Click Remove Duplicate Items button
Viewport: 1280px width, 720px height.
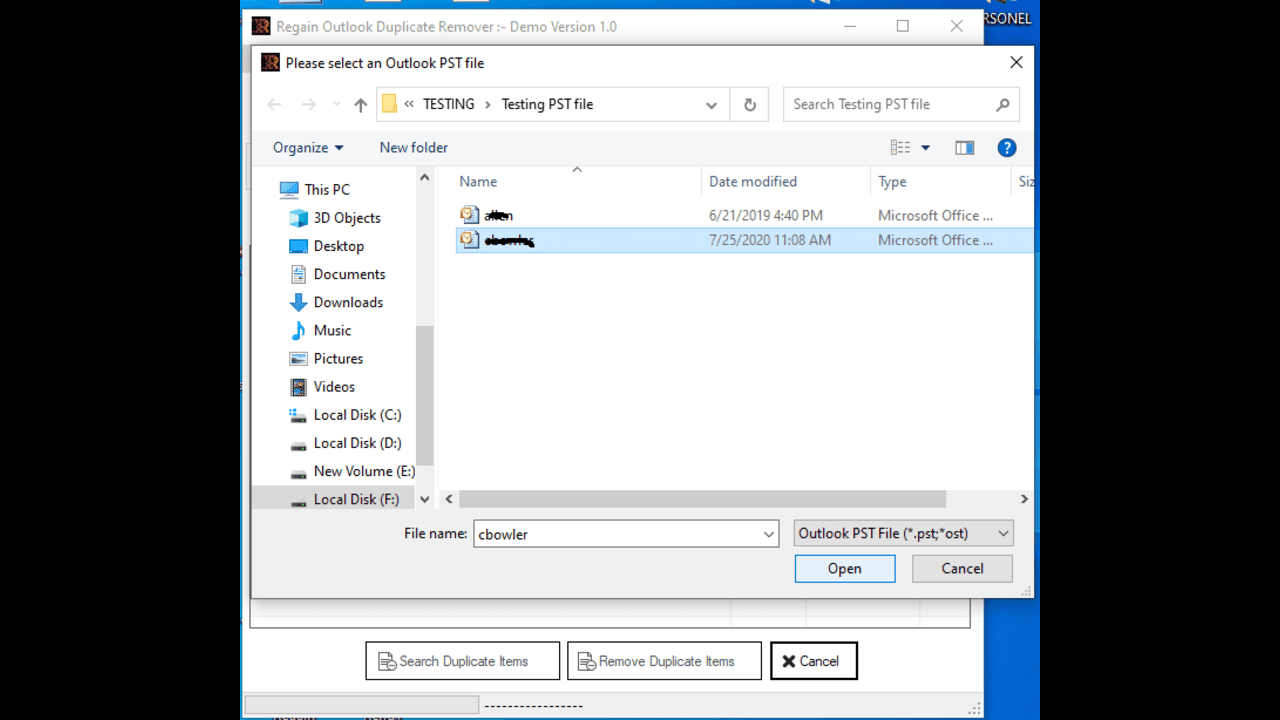pos(665,661)
